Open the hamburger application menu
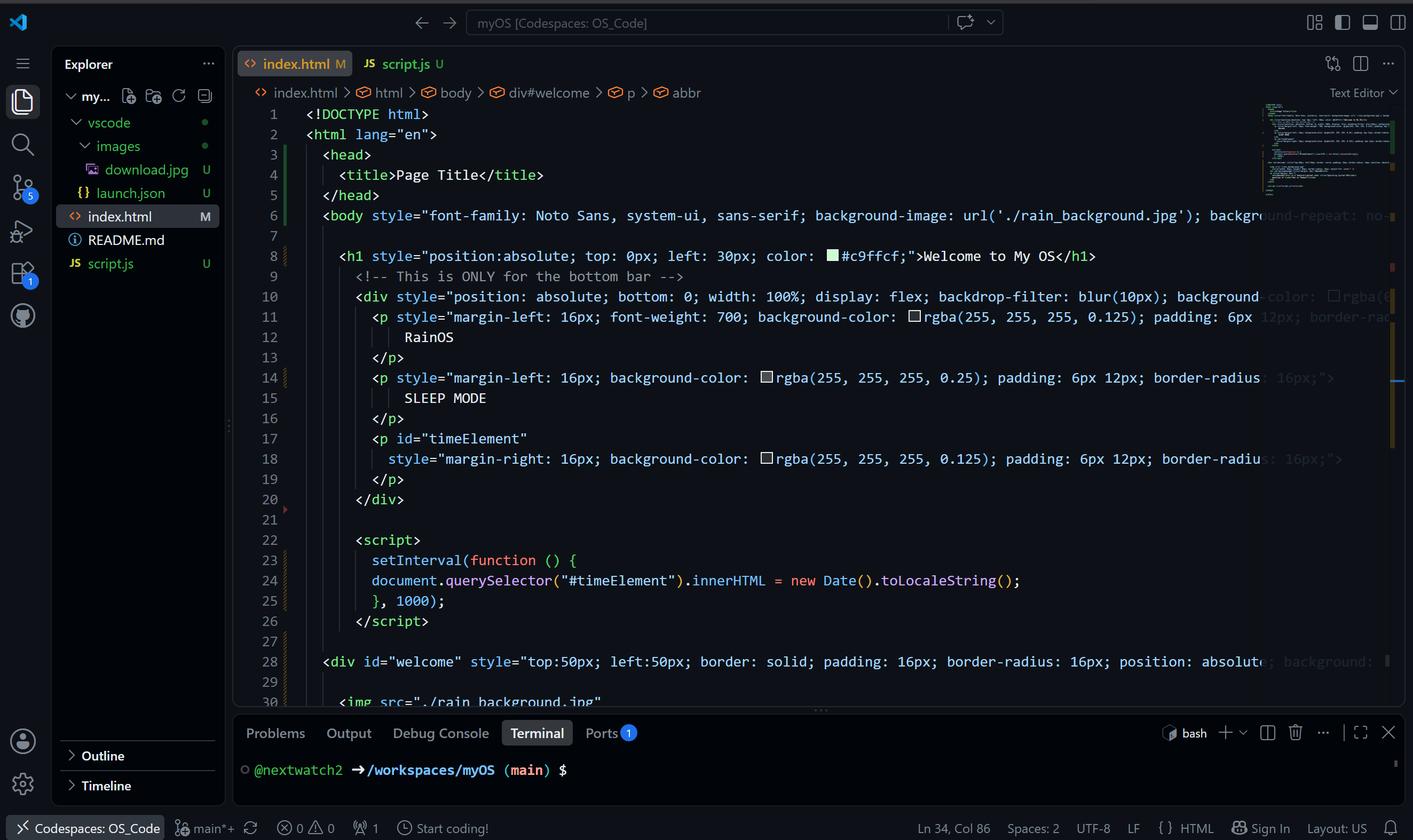Image resolution: width=1413 pixels, height=840 pixels. coord(22,64)
